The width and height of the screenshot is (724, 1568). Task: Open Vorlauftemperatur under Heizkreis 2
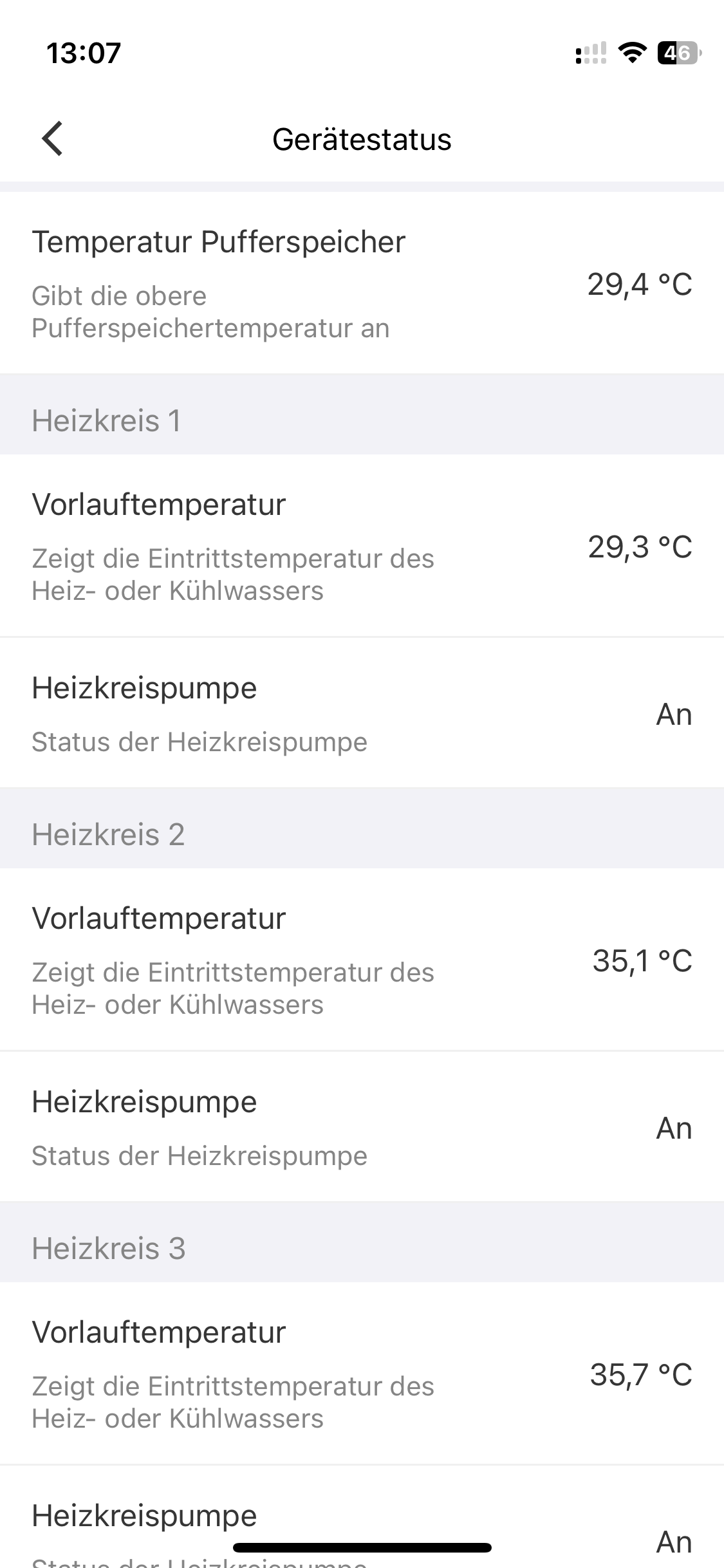(x=362, y=959)
